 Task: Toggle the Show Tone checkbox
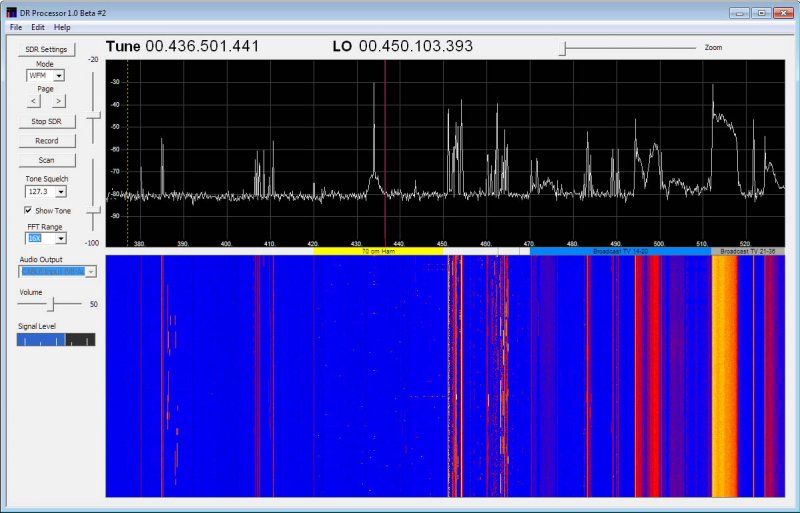(28, 210)
